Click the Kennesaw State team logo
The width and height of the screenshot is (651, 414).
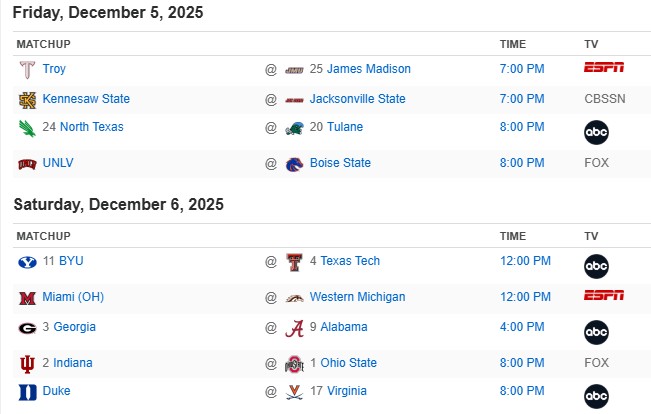(x=27, y=100)
